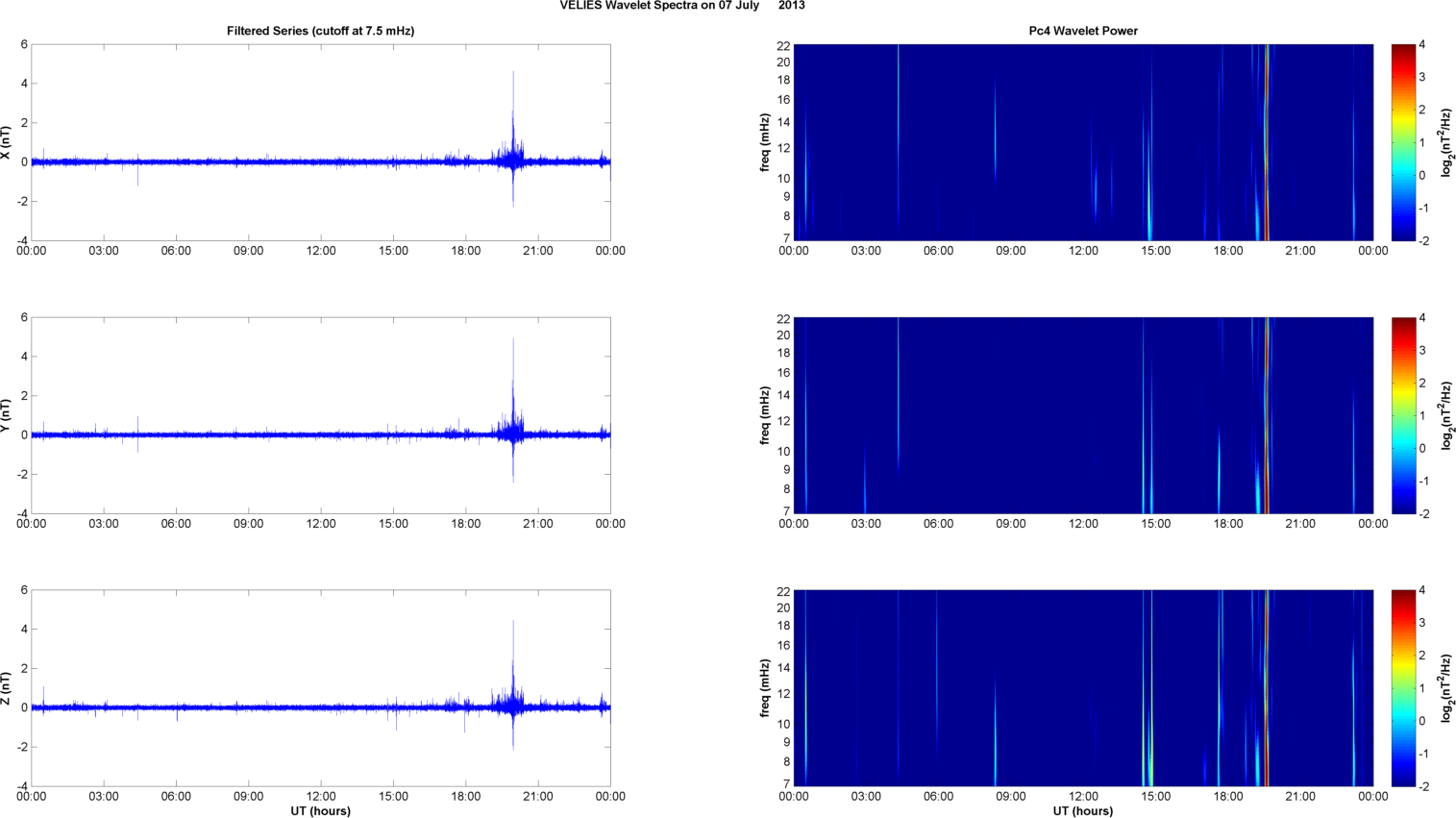The height and width of the screenshot is (818, 1456).
Task: Click log2(nT²/Hz) label beside the bottom colorbar
Action: [x=1446, y=688]
